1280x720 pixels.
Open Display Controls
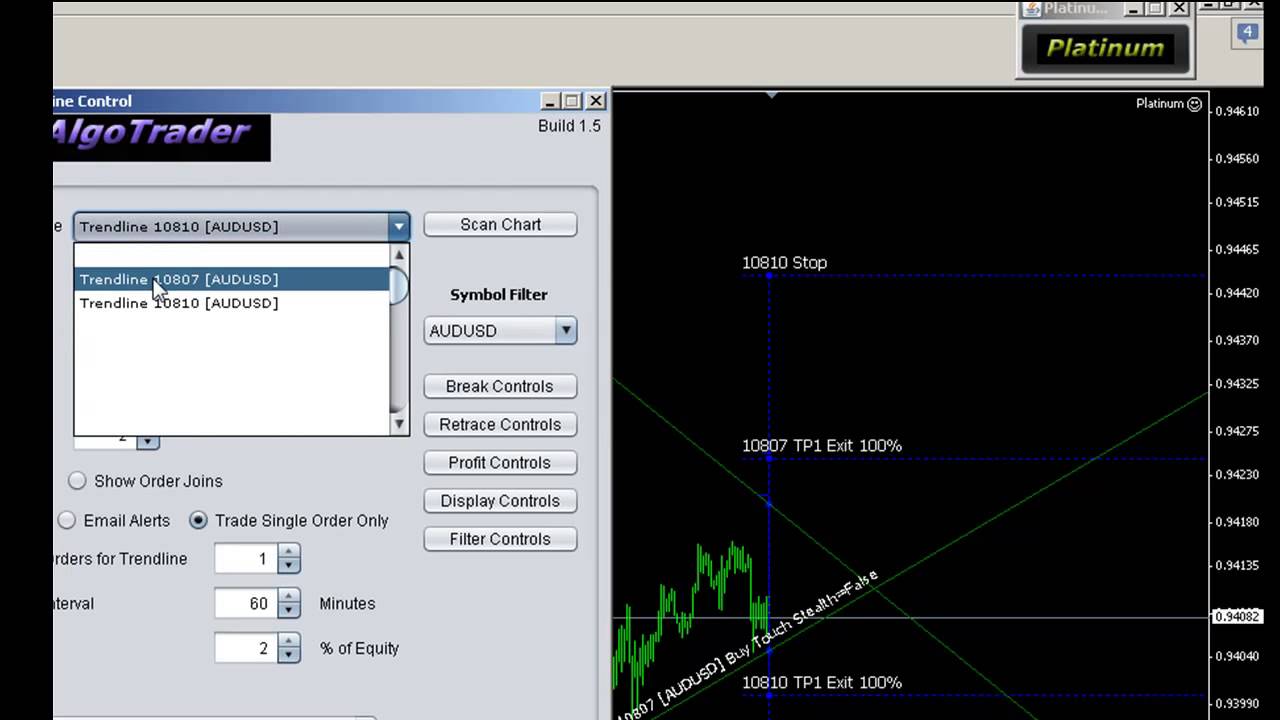pyautogui.click(x=500, y=500)
